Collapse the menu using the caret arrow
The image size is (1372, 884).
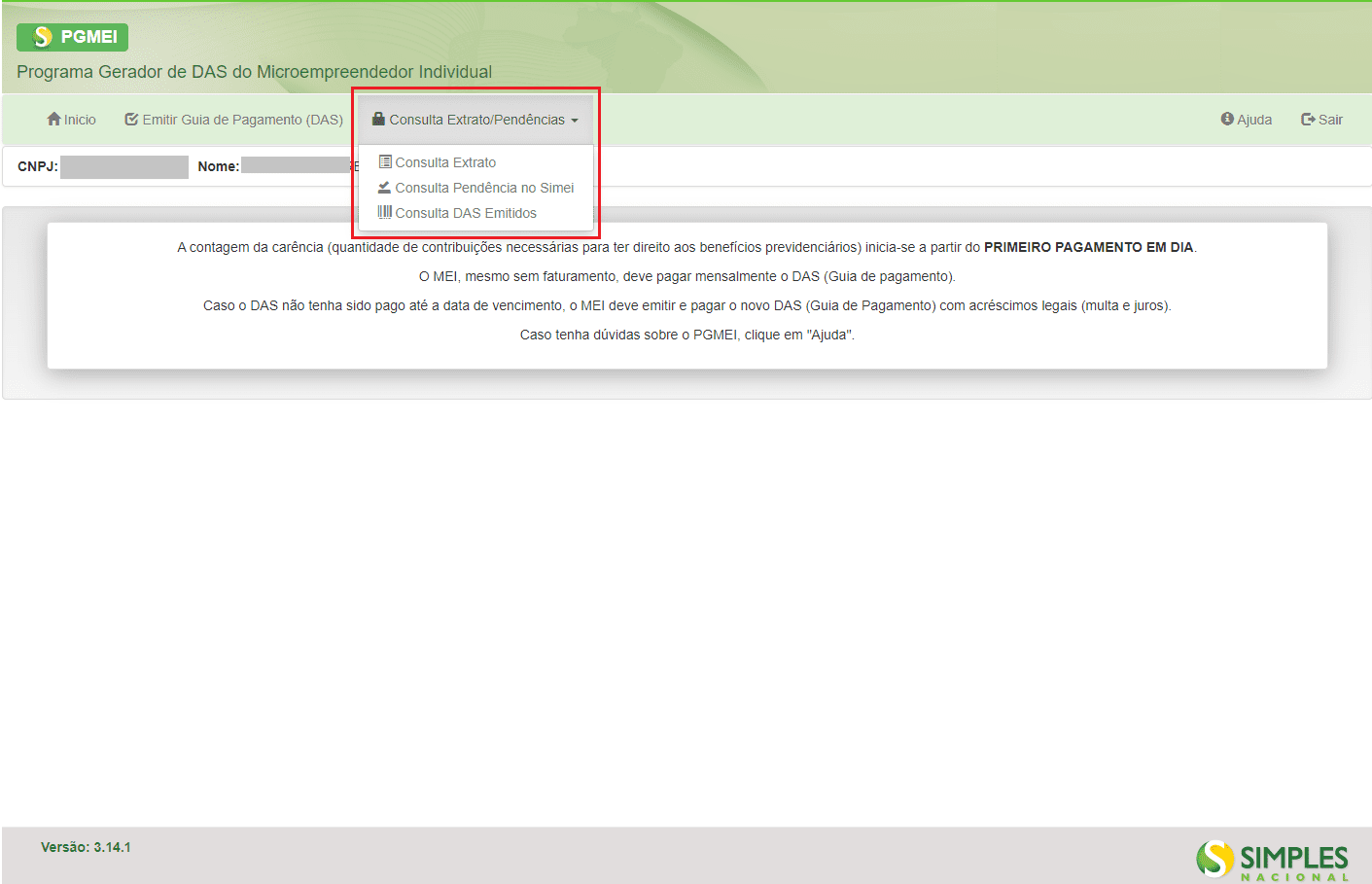(575, 121)
